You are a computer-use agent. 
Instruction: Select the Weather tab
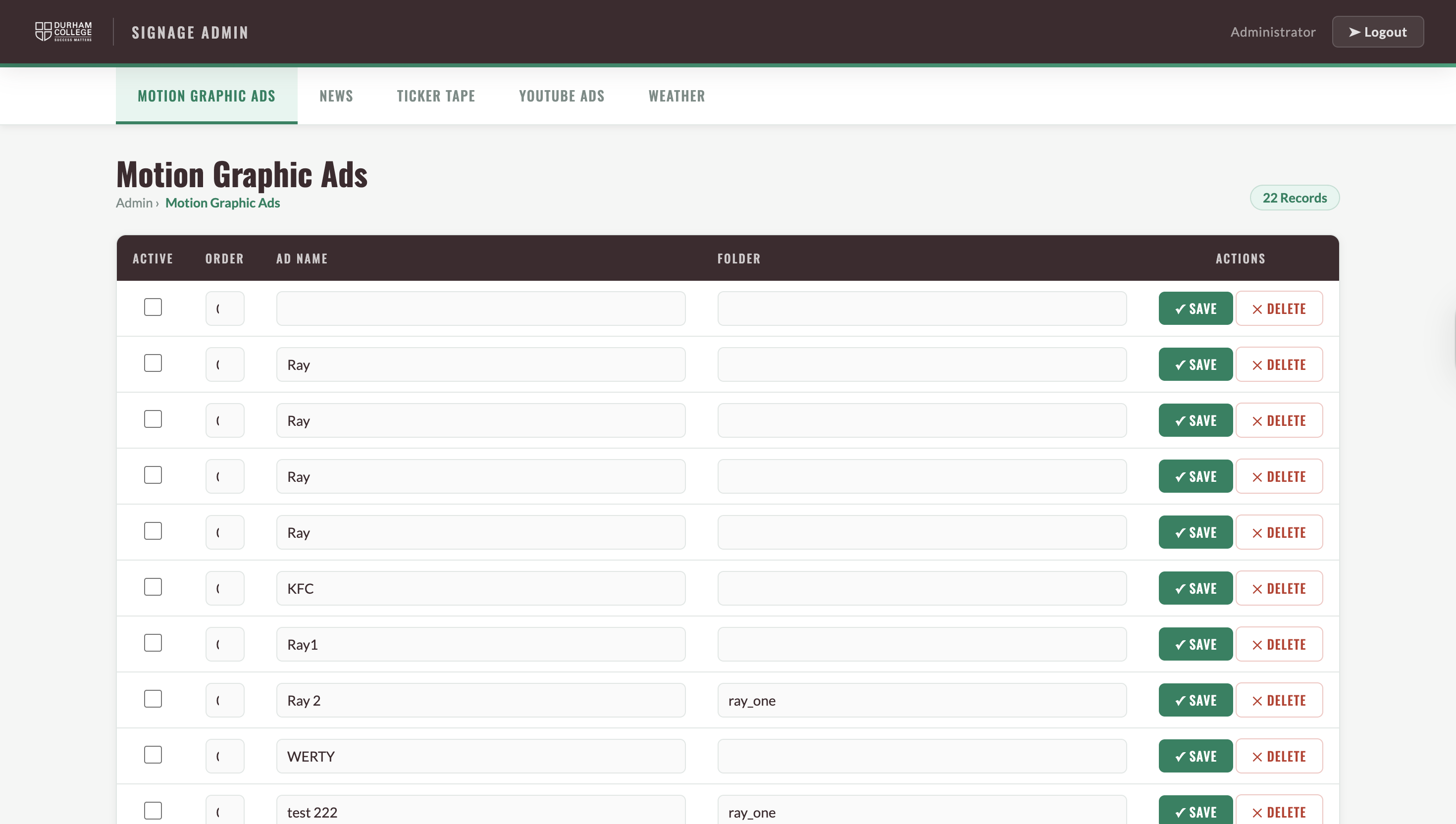pos(676,96)
